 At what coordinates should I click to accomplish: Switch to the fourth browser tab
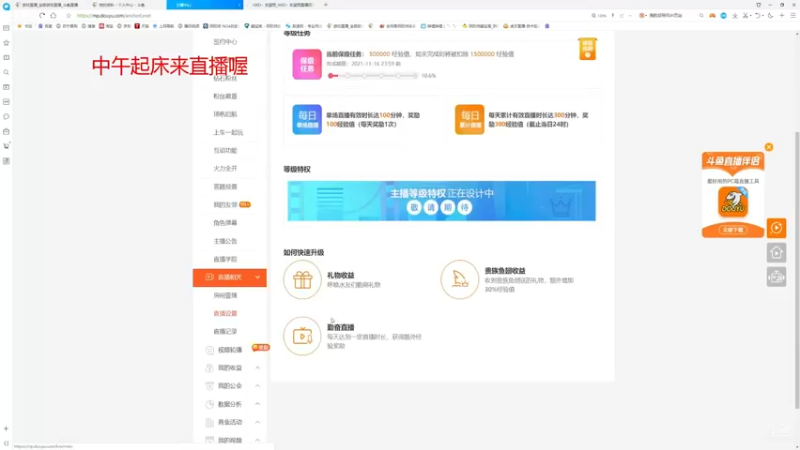click(x=282, y=5)
